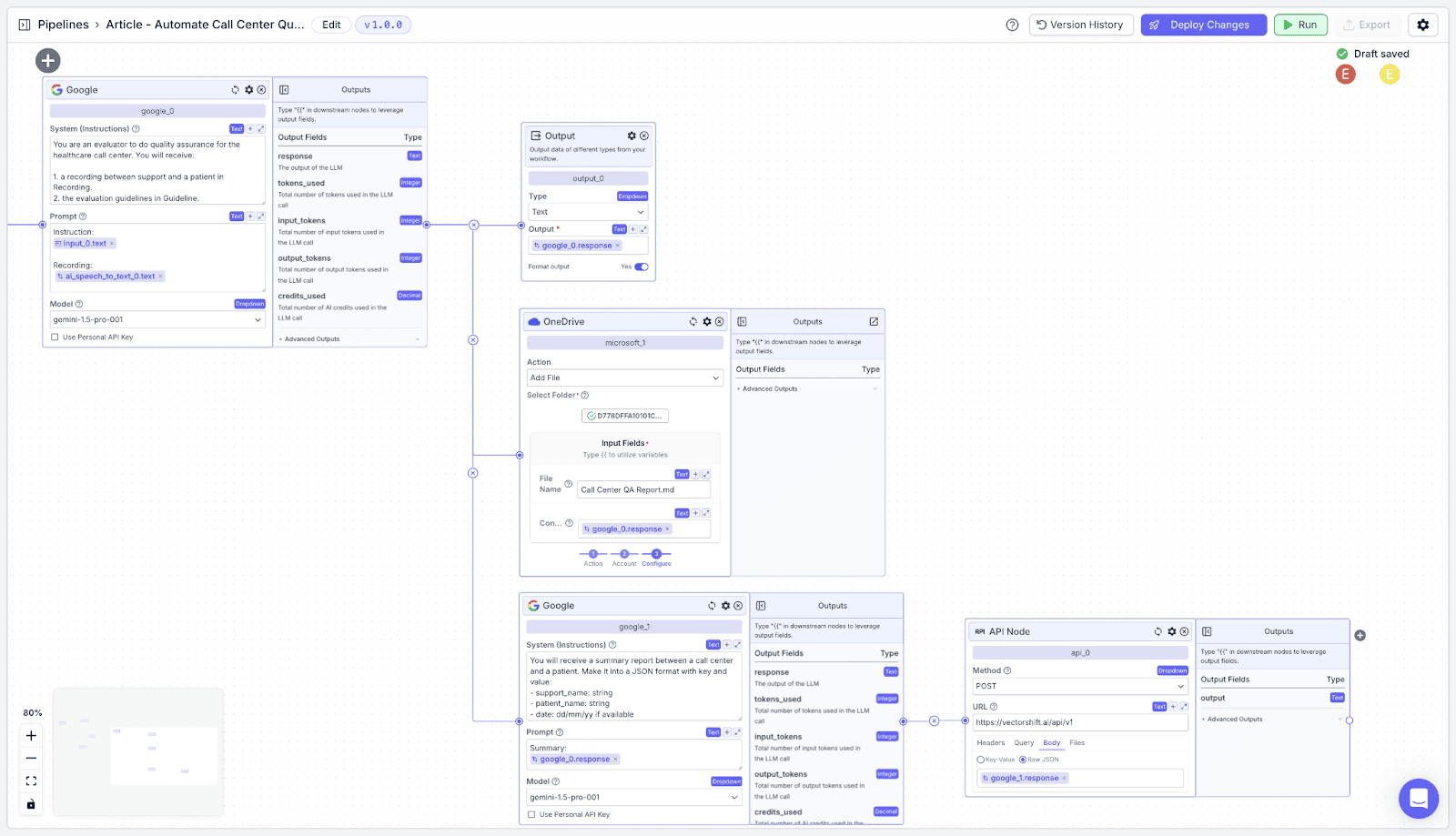Click the Export button
The height and width of the screenshot is (836, 1456).
[1368, 25]
